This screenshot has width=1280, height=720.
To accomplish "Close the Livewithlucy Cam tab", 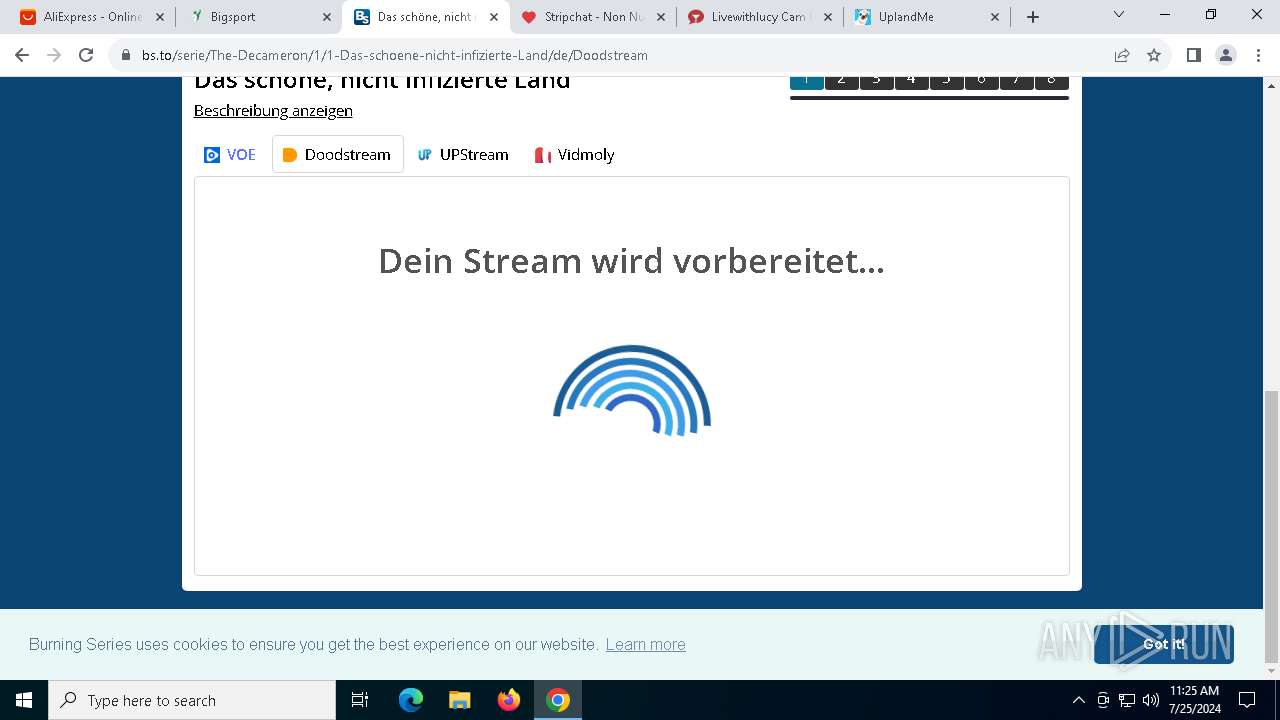I will coord(828,17).
